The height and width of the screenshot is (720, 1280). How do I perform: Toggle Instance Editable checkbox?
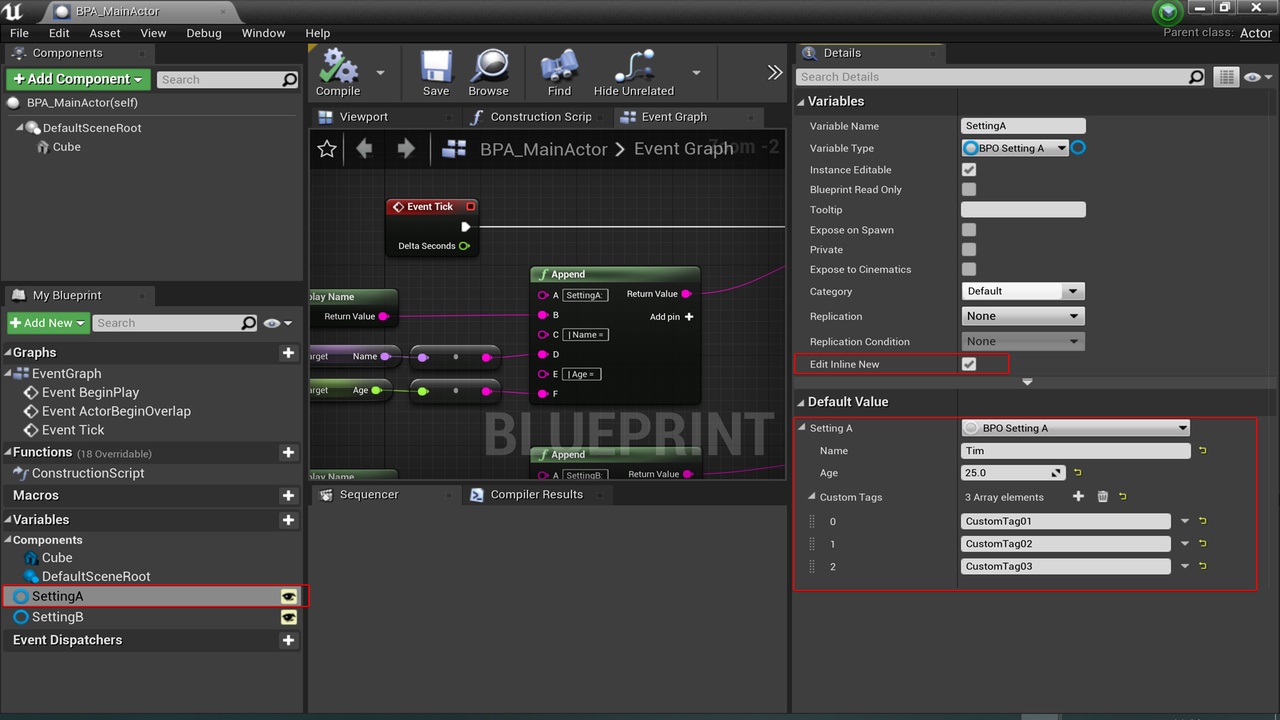click(x=969, y=170)
